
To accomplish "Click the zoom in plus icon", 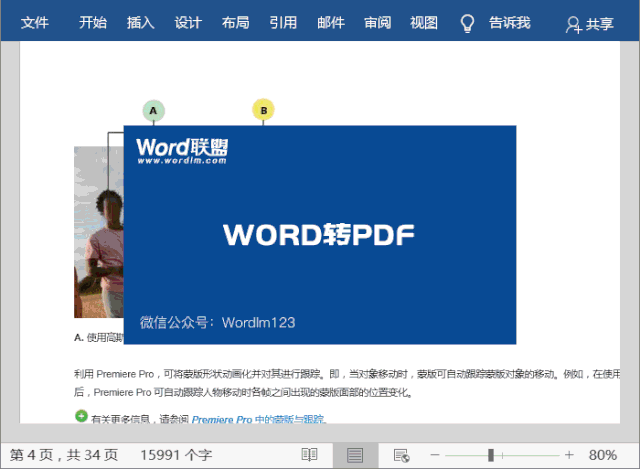I will click(569, 454).
